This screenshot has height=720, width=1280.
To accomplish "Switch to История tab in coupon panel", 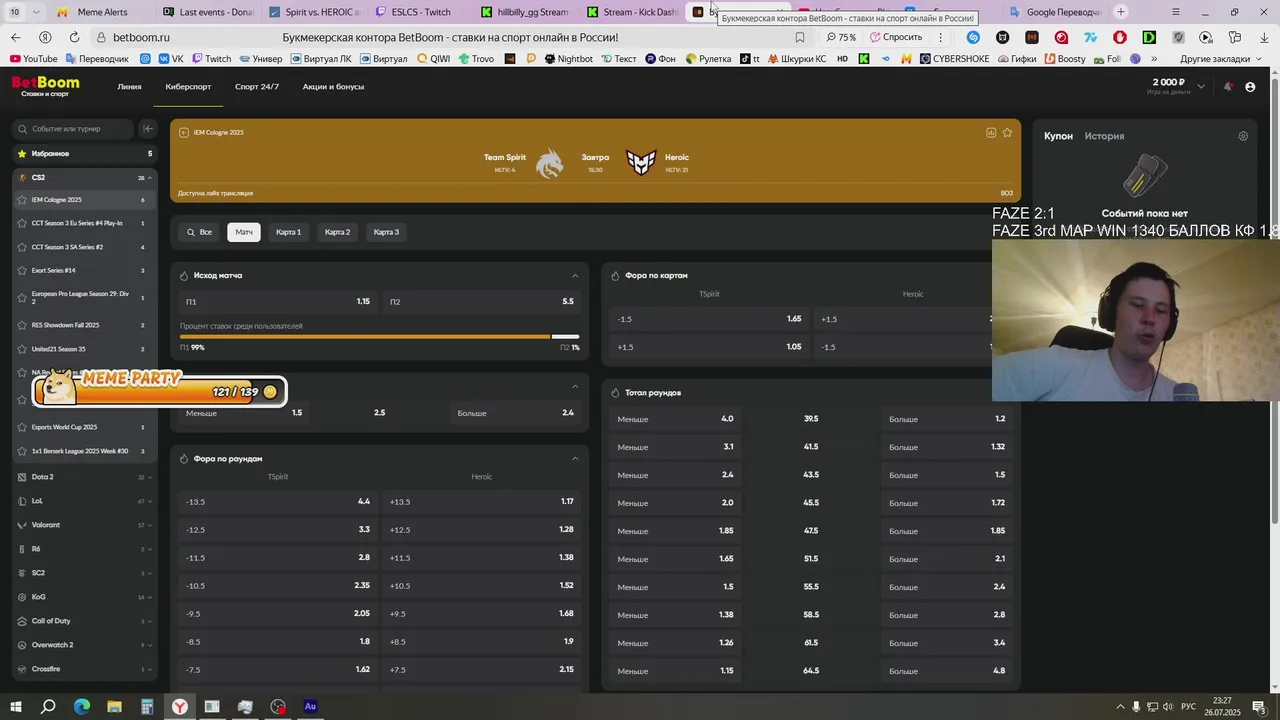I will pos(1105,136).
